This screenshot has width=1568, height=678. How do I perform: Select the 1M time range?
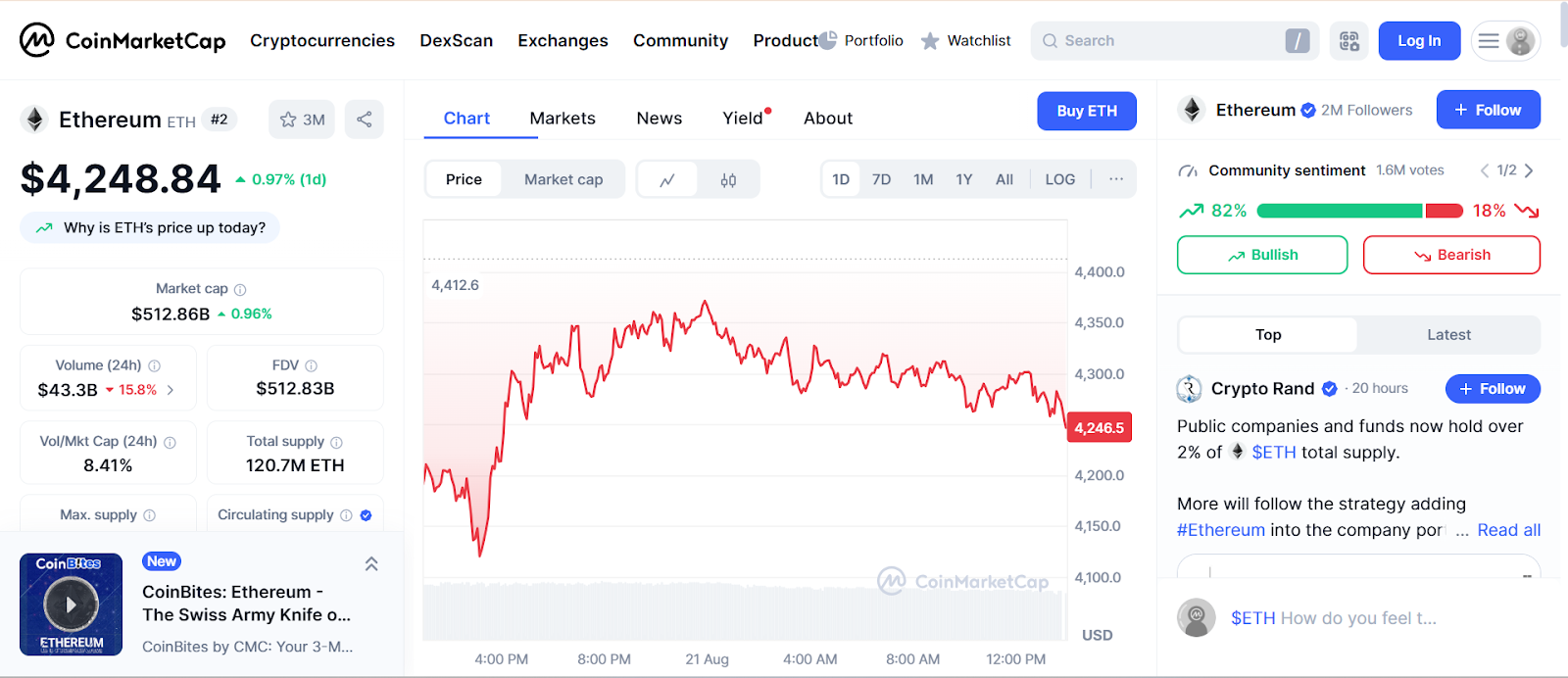[923, 179]
